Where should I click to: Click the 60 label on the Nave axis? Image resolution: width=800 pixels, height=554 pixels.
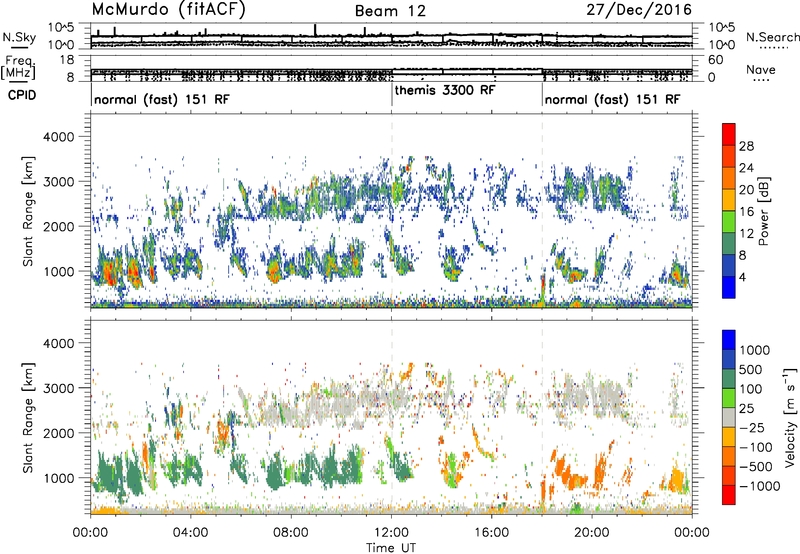(716, 60)
